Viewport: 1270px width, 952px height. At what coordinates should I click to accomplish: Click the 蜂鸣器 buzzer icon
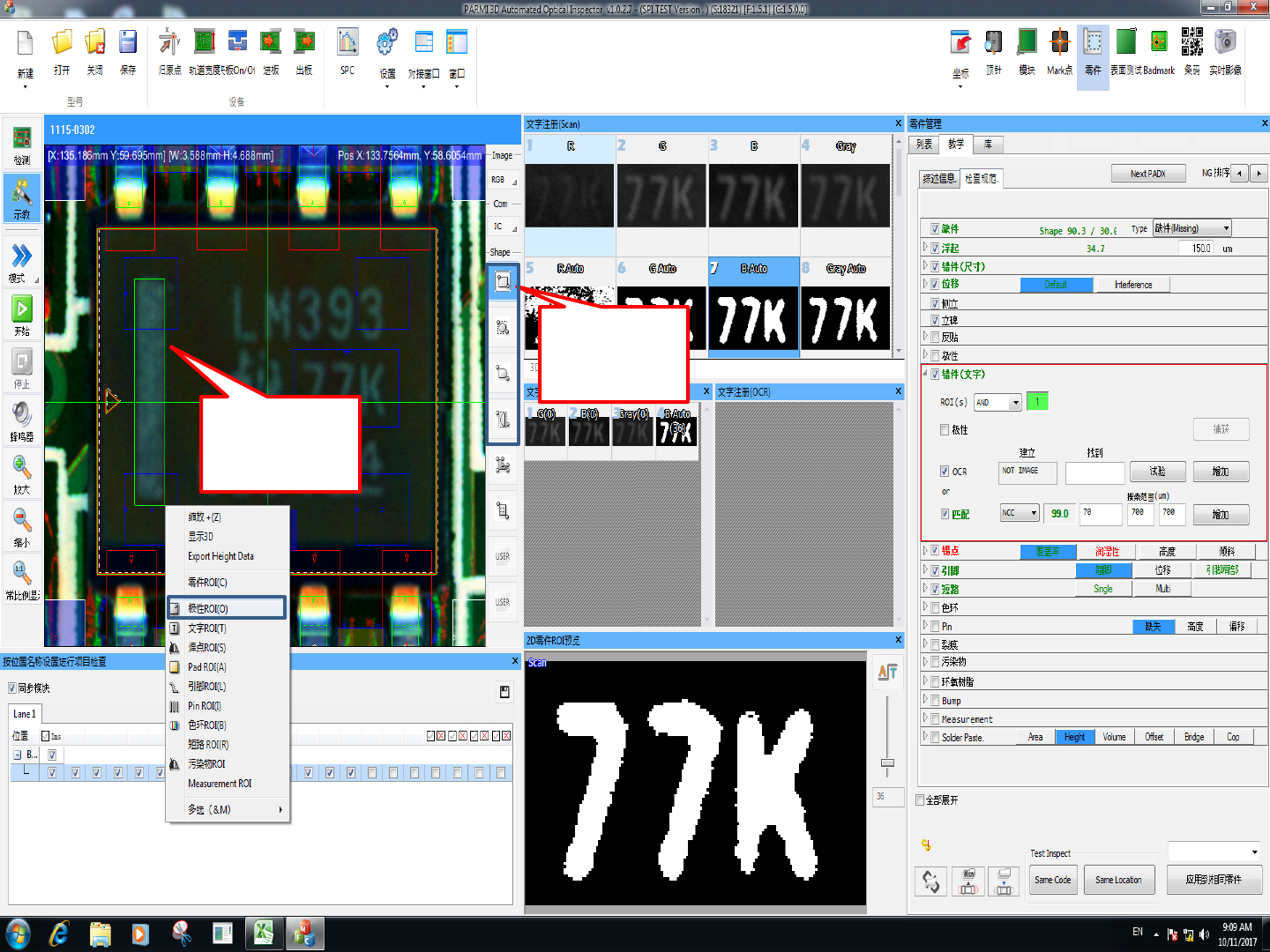coord(22,420)
